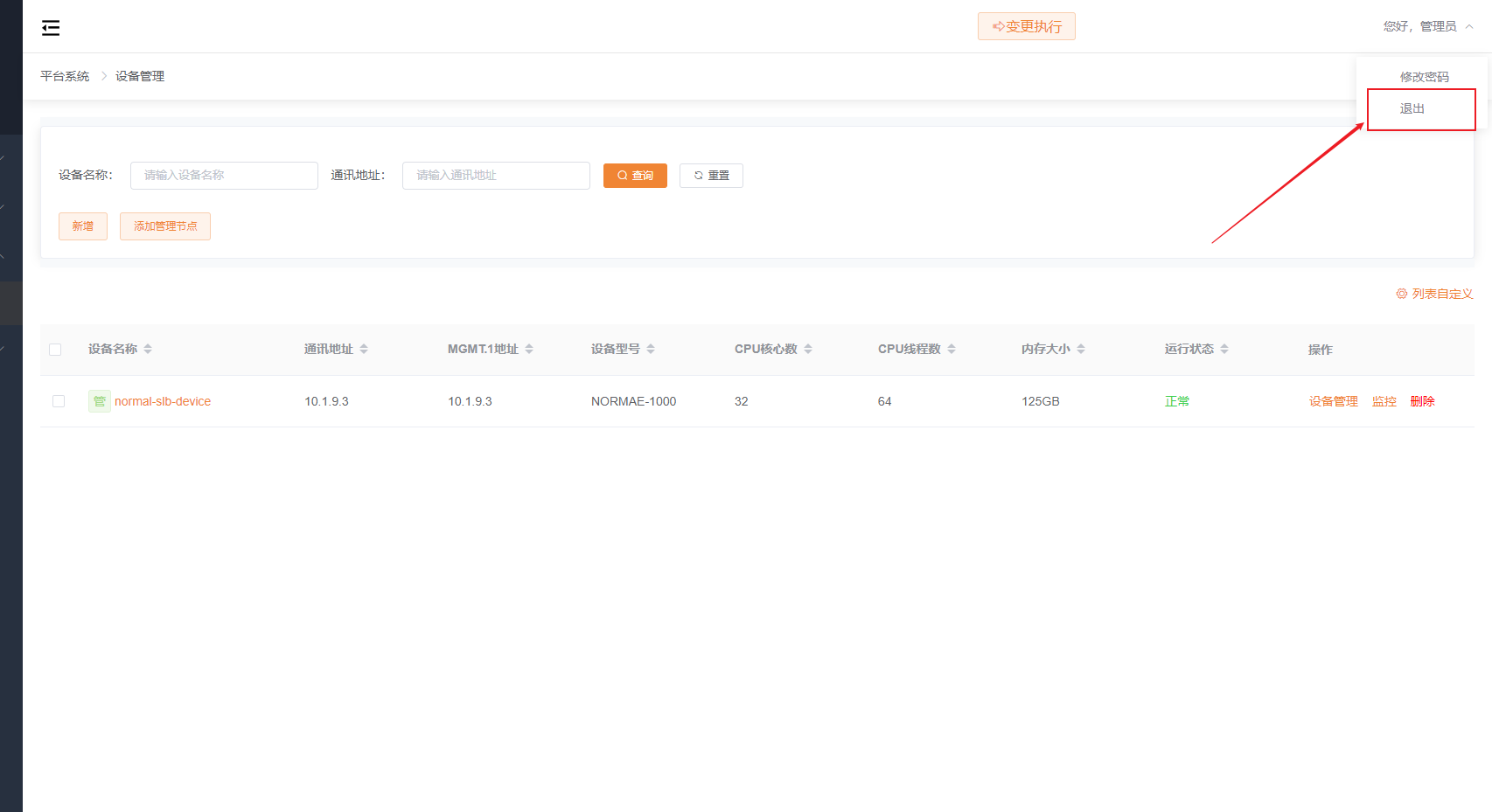Click the gear icon for 列表自定义
The image size is (1492, 812).
(x=1401, y=294)
